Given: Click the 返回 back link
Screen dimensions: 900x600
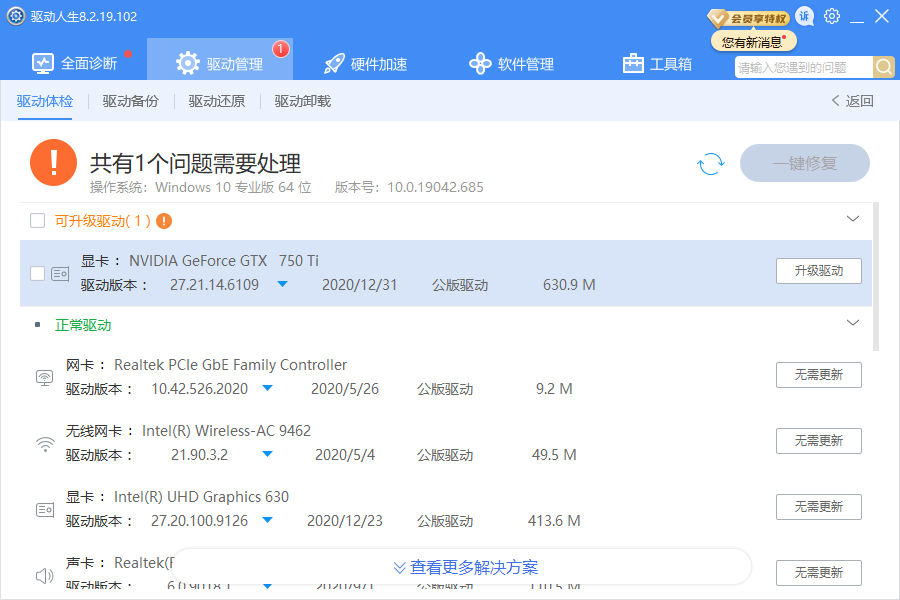Looking at the screenshot, I should pos(852,101).
